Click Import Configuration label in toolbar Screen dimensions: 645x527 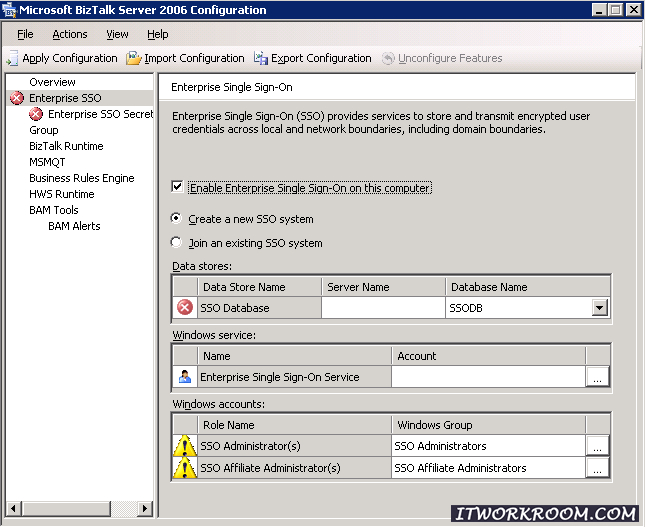(194, 58)
